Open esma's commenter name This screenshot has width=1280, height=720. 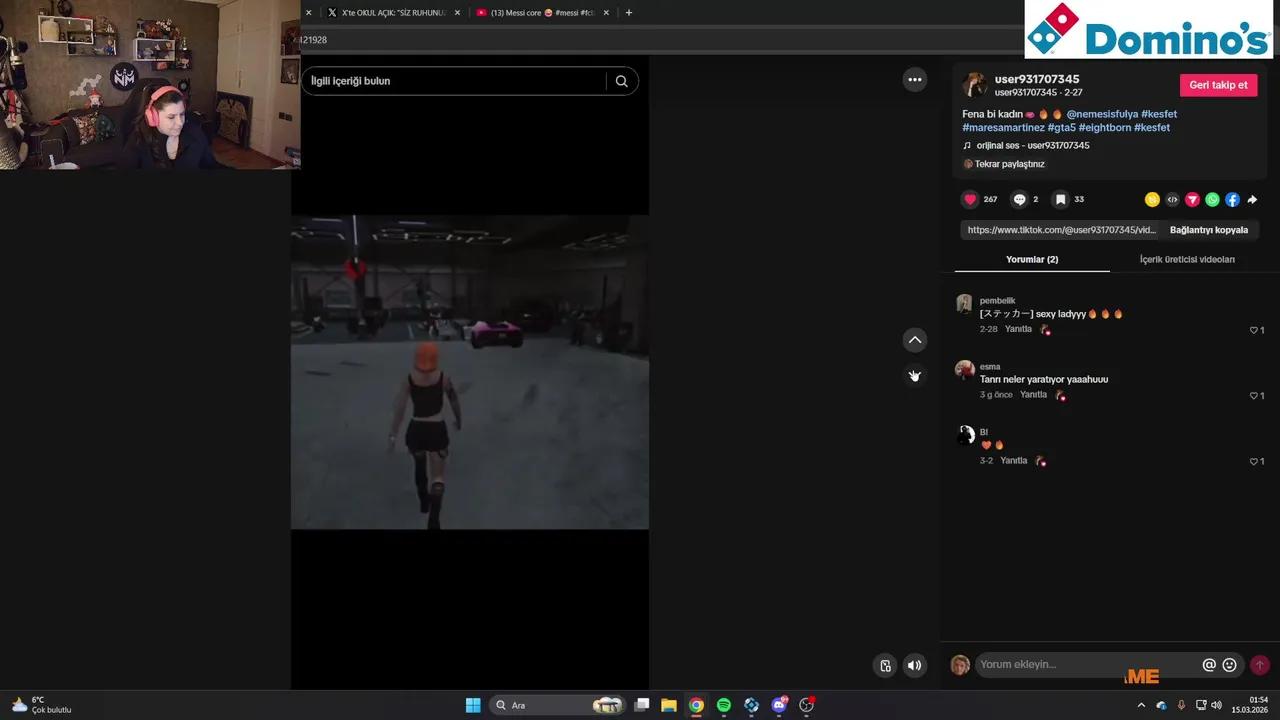click(990, 367)
